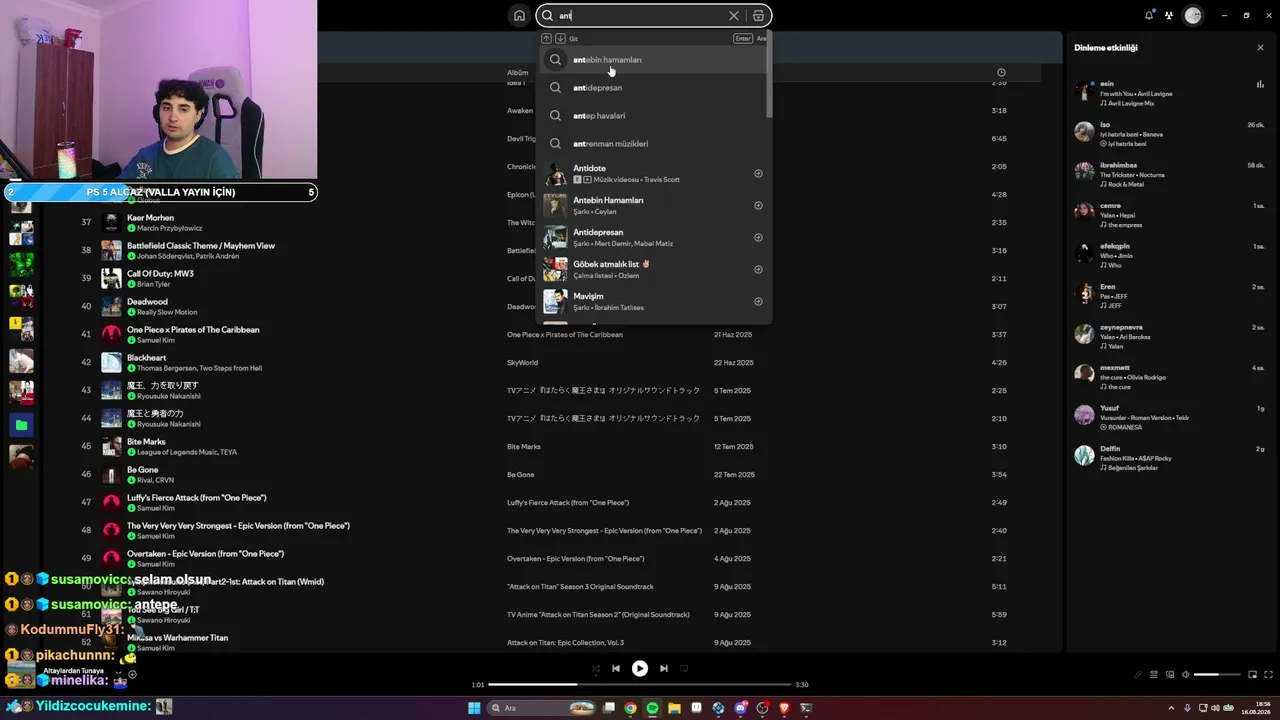
Task: Close the Dinleme etkinliği panel
Action: pos(1260,48)
